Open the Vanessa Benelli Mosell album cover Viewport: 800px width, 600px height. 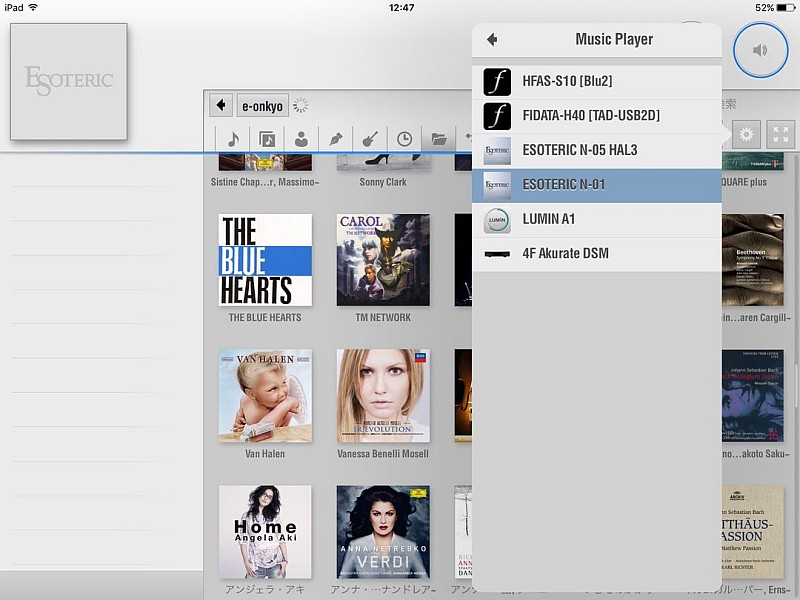(x=383, y=396)
